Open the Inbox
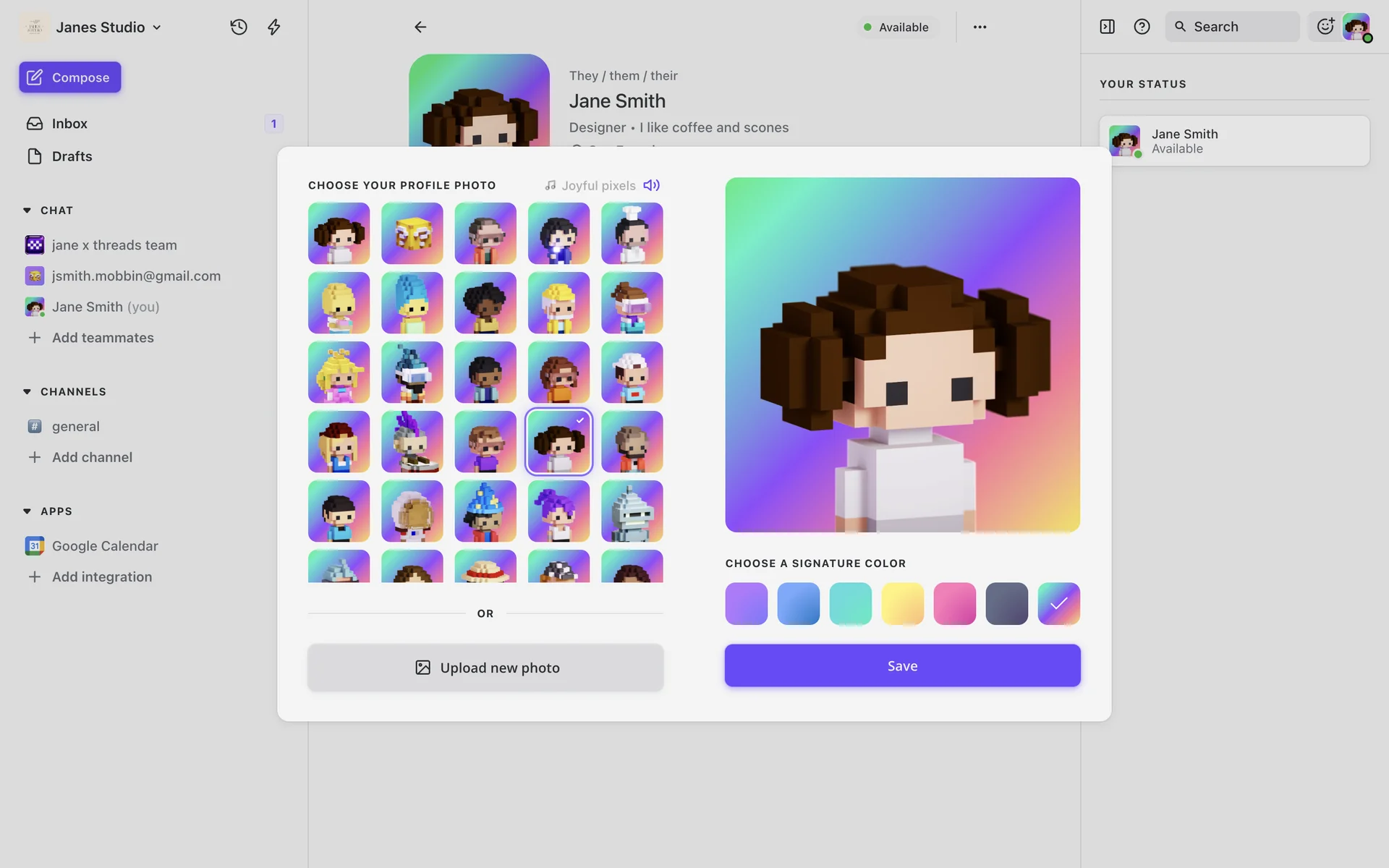This screenshot has width=1389, height=868. point(69,123)
